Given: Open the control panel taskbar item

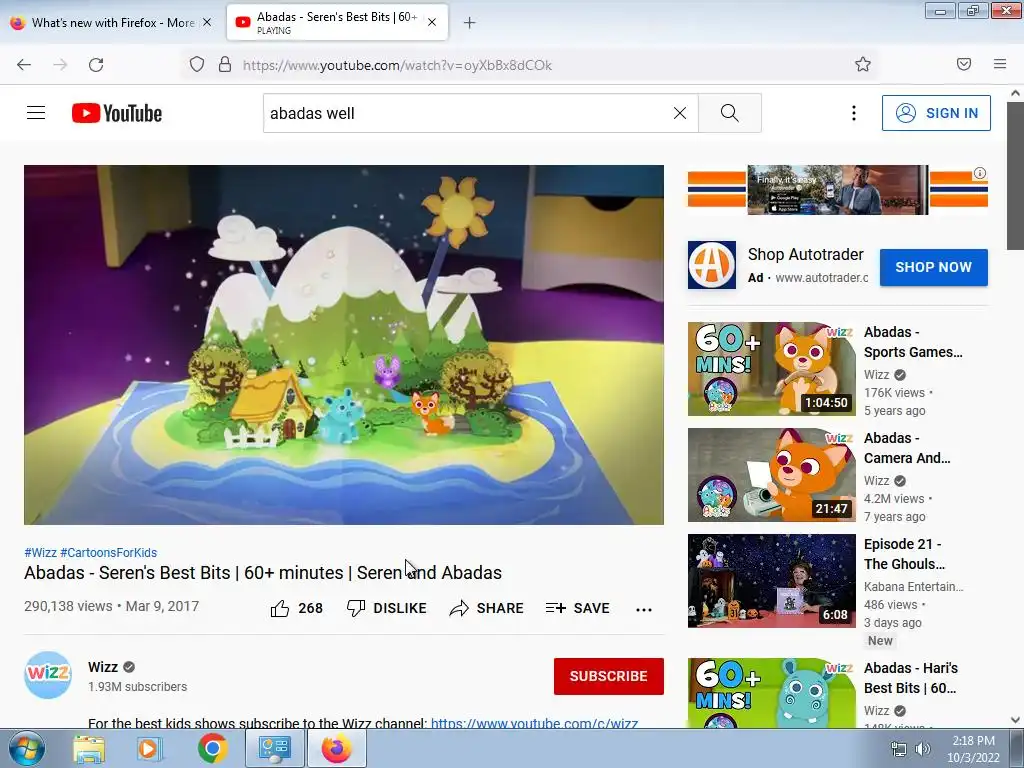Looking at the screenshot, I should [x=274, y=748].
